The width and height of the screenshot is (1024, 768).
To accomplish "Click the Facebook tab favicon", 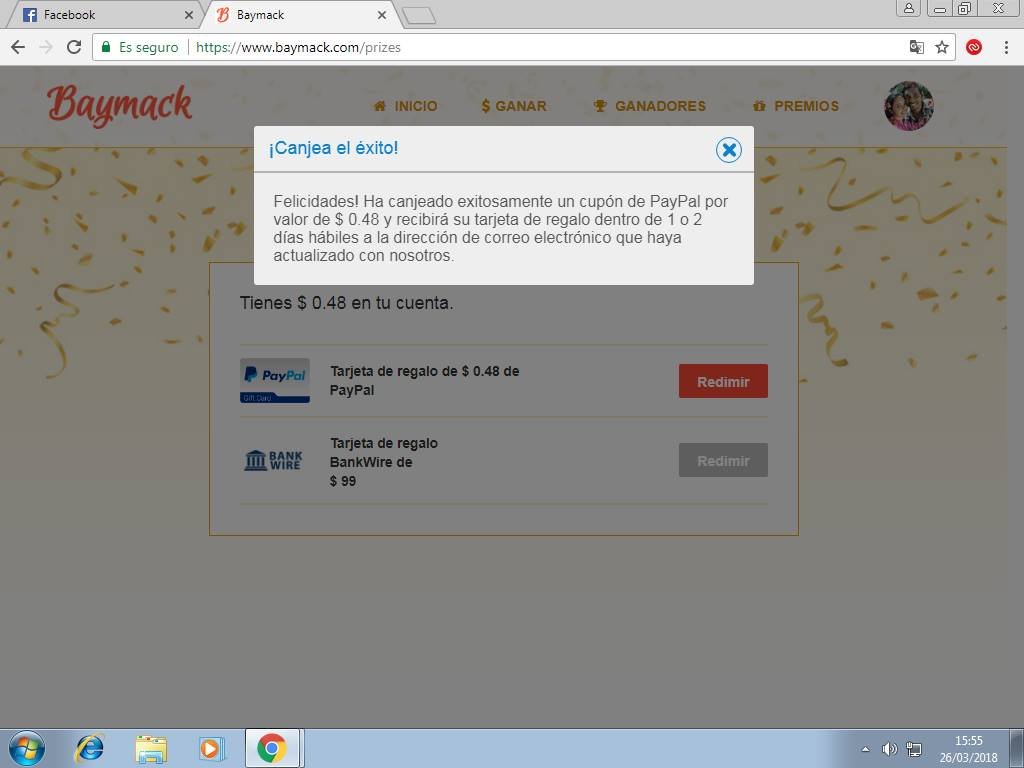I will [x=29, y=14].
